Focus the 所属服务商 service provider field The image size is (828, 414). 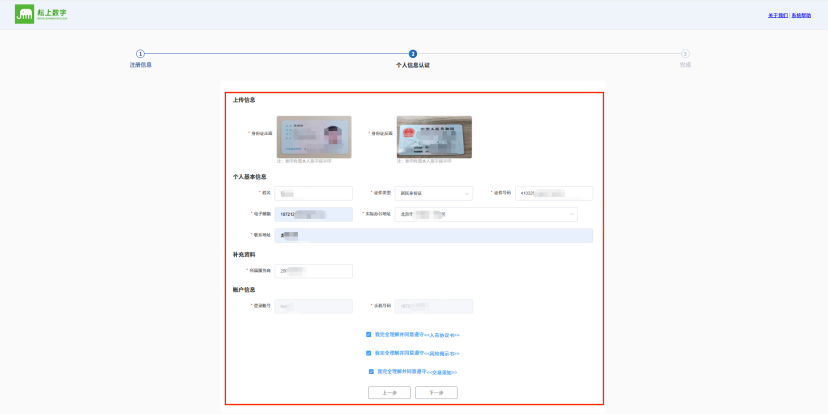point(314,271)
